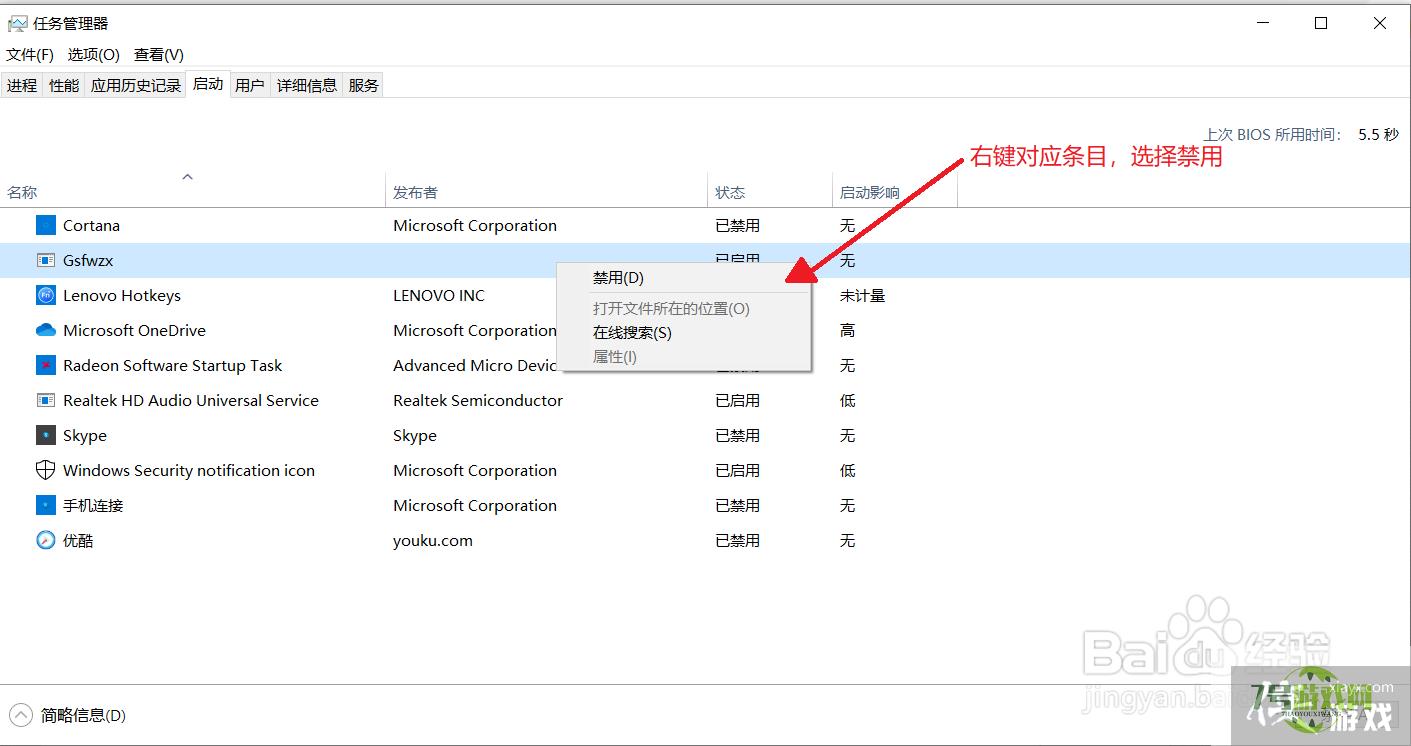1411x746 pixels.
Task: Click the Skype startup icon
Action: [x=45, y=435]
